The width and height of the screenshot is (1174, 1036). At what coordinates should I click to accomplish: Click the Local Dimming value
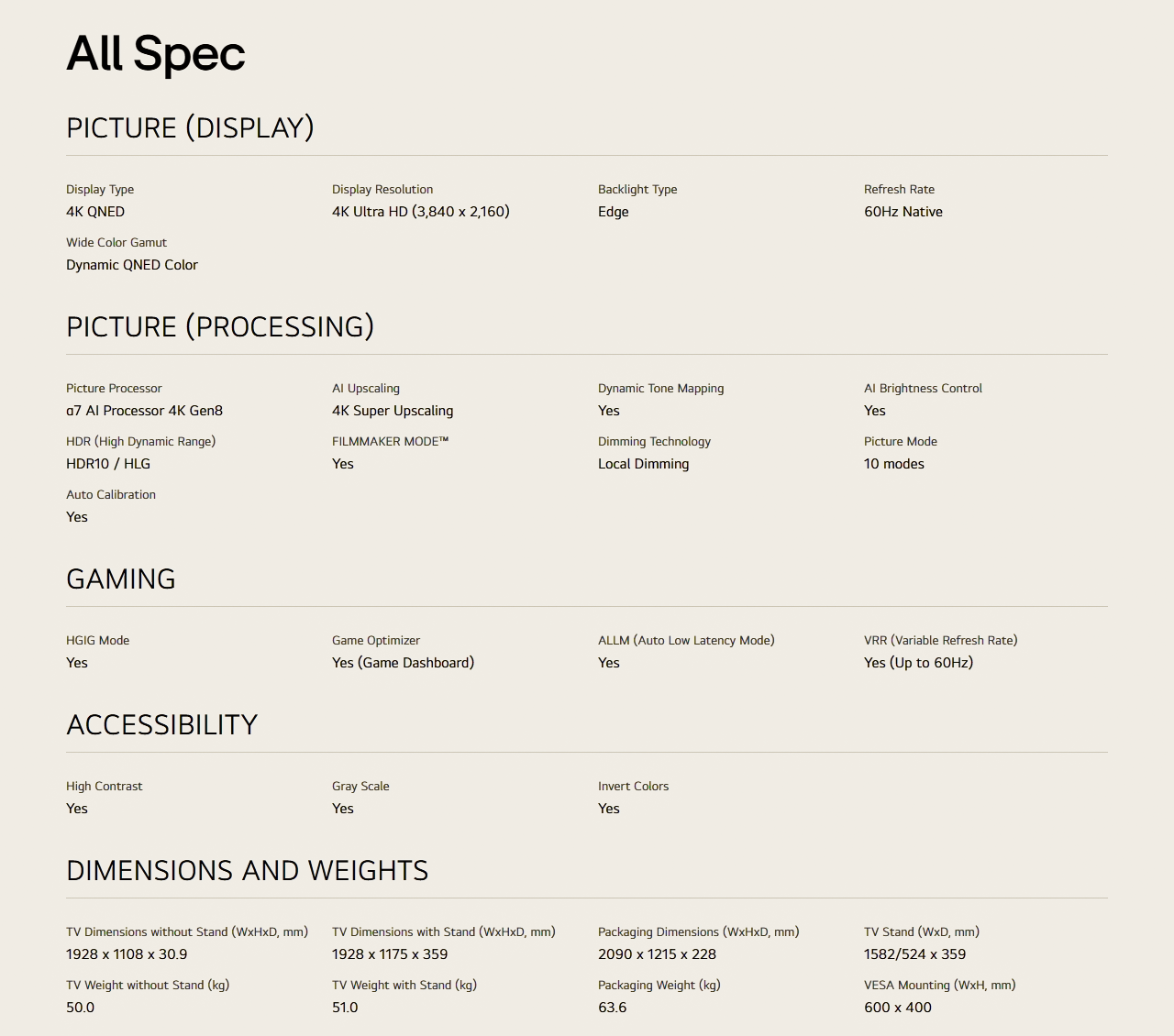click(x=643, y=464)
